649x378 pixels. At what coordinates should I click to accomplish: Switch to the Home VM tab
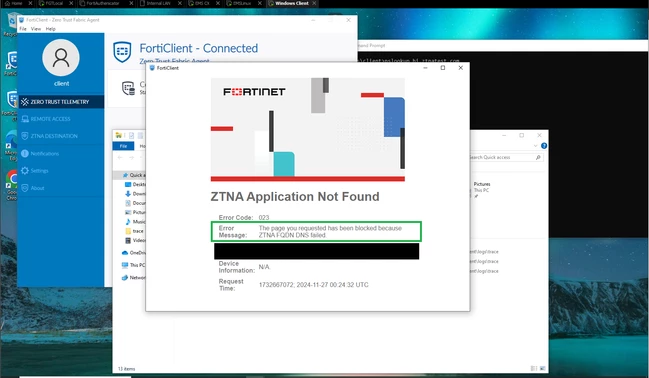coord(16,3)
